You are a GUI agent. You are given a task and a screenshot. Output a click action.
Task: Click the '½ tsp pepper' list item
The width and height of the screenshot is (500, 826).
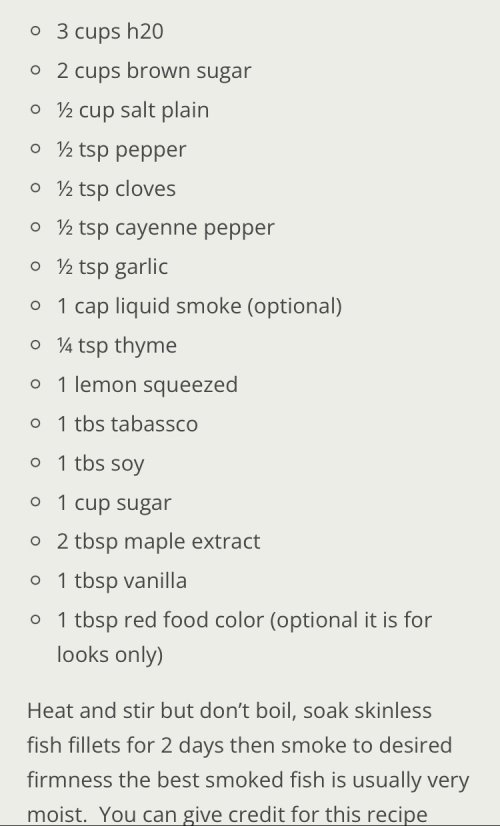[121, 150]
